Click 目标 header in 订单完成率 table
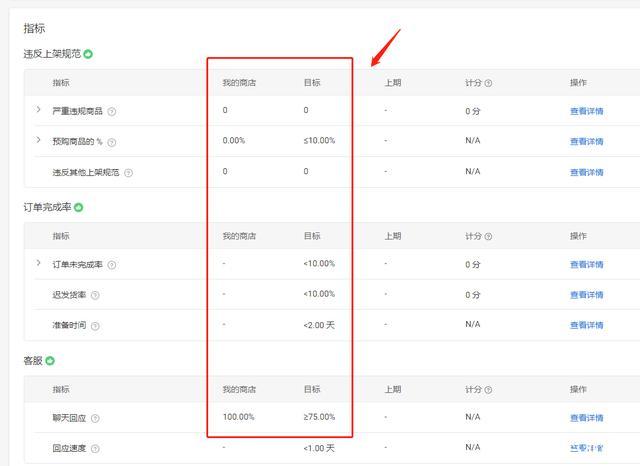 (312, 236)
